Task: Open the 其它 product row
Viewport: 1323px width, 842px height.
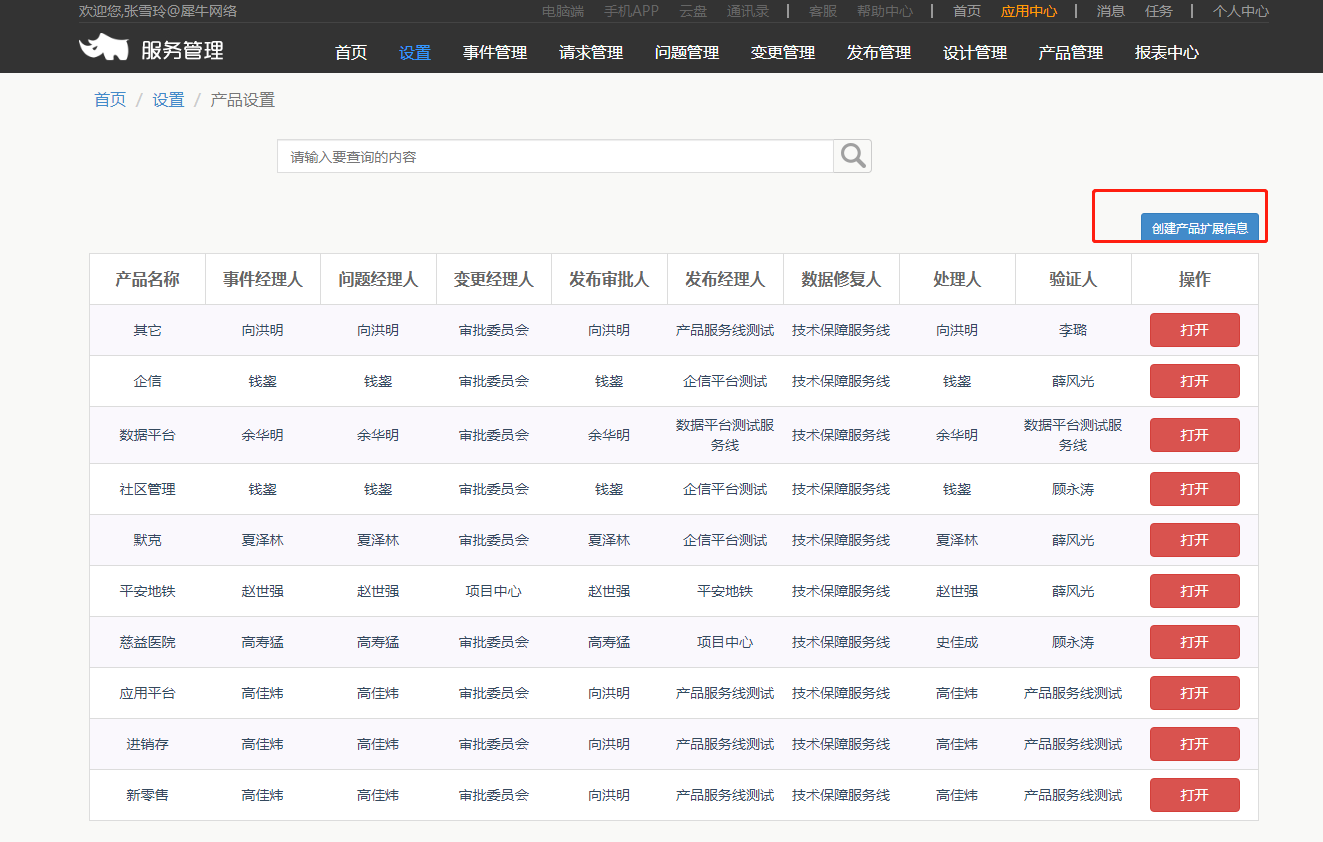Action: [1194, 330]
